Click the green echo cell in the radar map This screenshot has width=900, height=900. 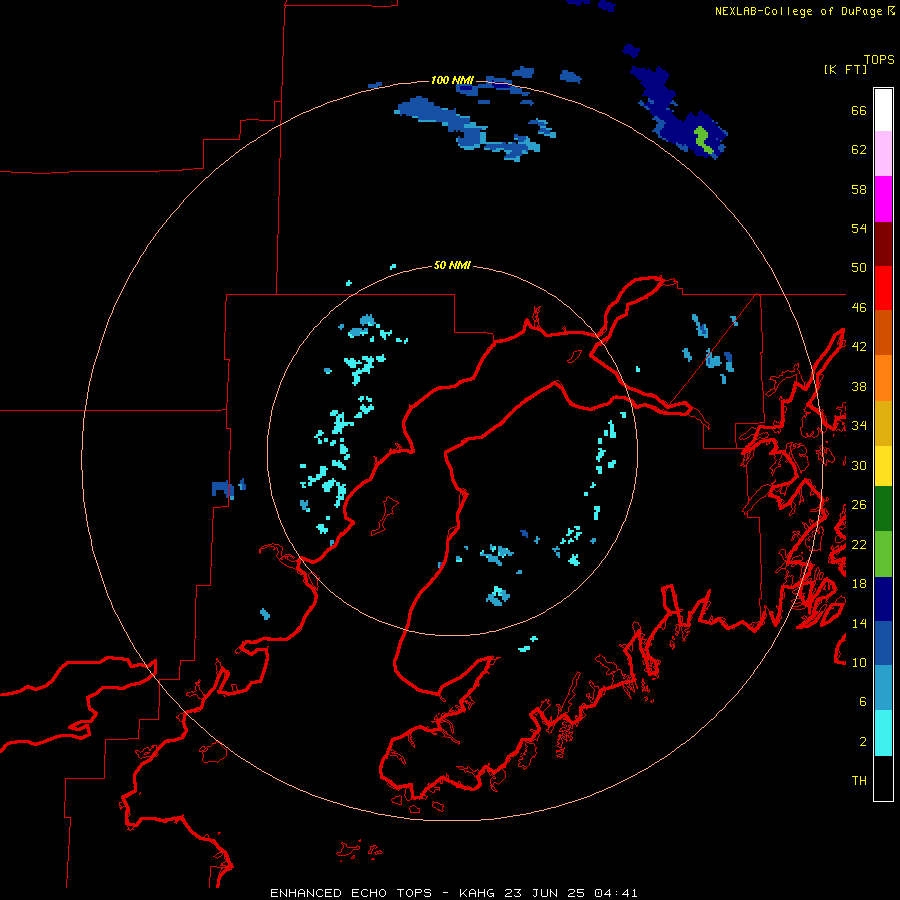703,141
